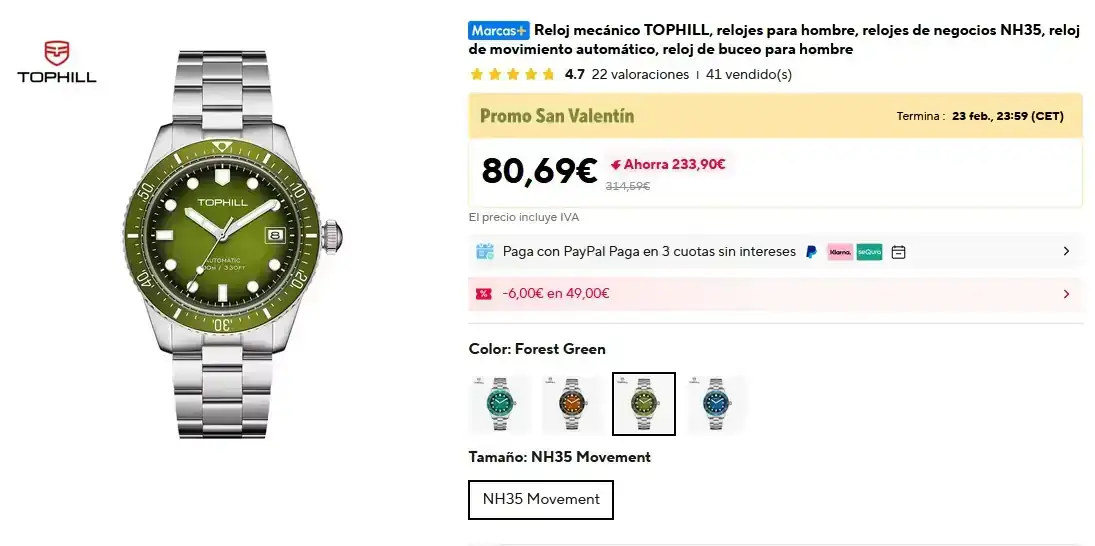Image resolution: width=1095 pixels, height=546 pixels.
Task: Choose the orange dial watch color
Action: (x=572, y=404)
